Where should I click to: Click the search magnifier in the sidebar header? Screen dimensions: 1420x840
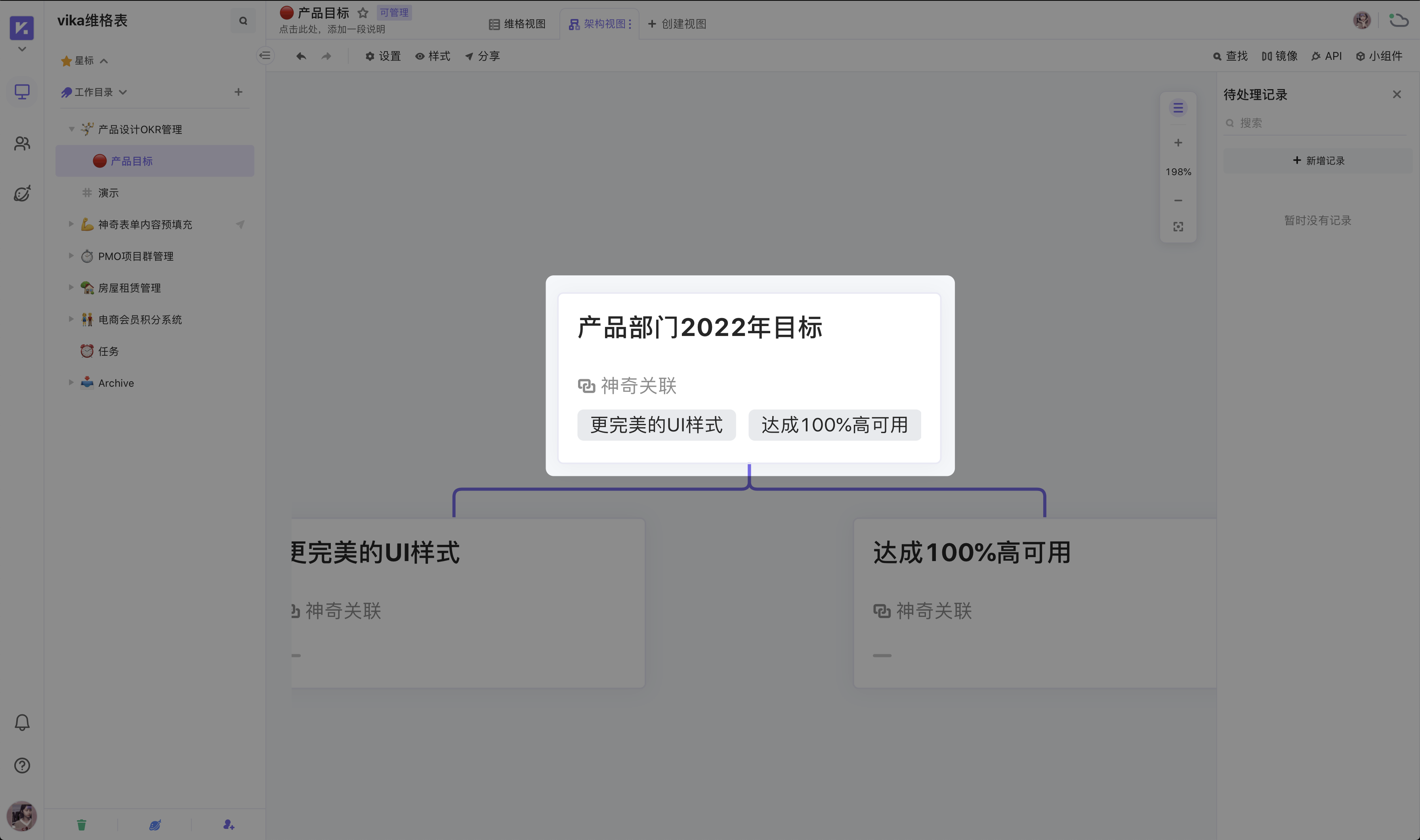click(243, 20)
